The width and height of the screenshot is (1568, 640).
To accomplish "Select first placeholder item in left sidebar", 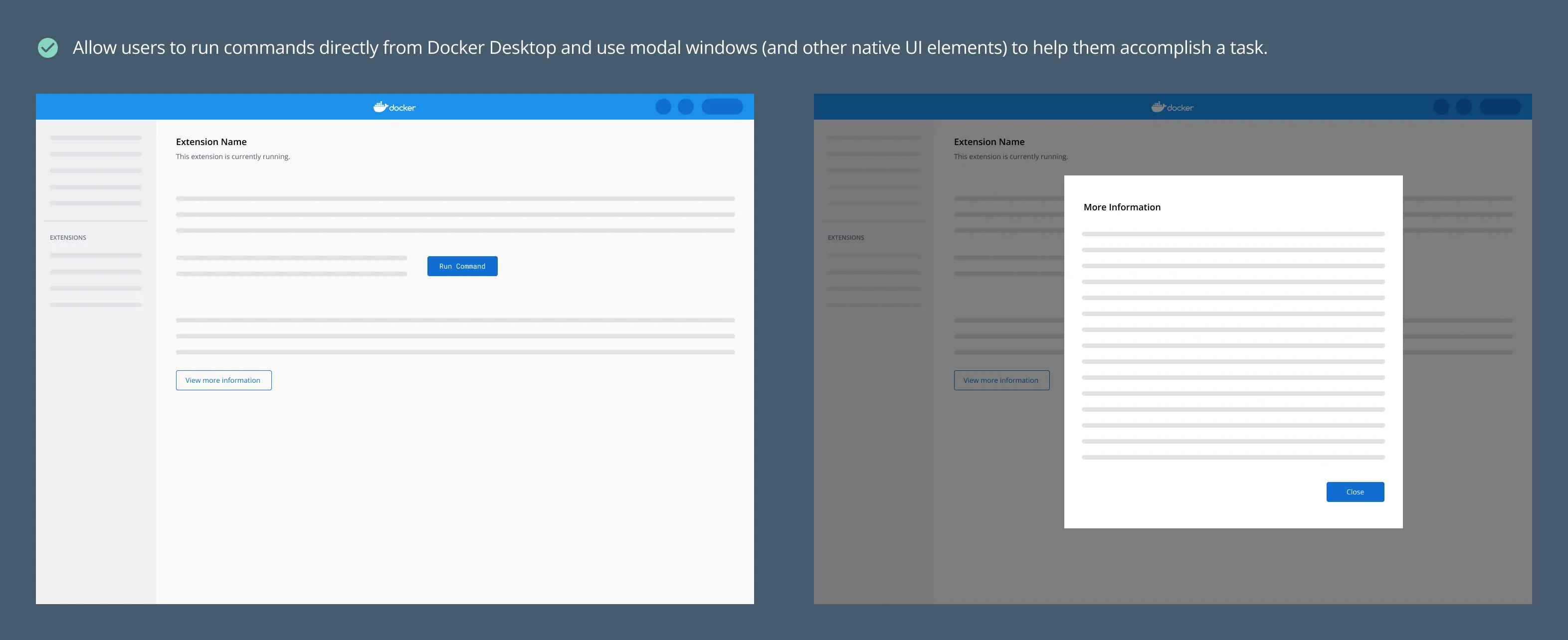I will (x=96, y=138).
